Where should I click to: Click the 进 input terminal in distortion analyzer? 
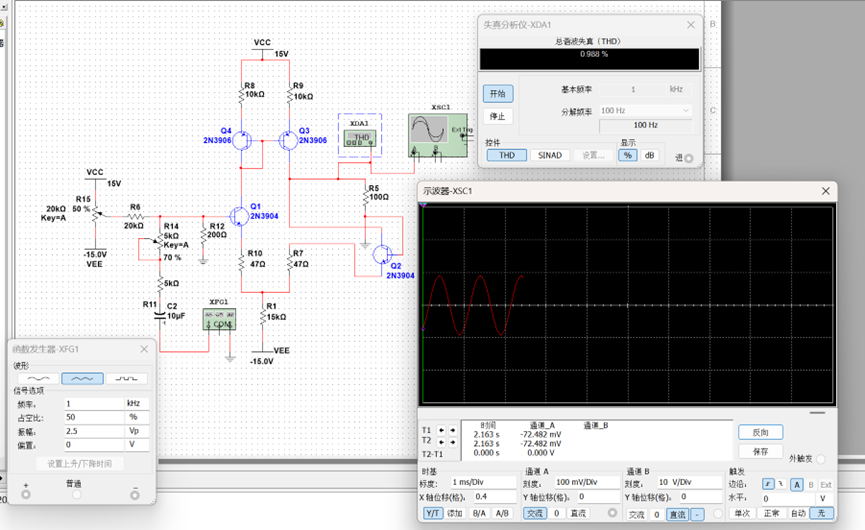click(x=688, y=158)
